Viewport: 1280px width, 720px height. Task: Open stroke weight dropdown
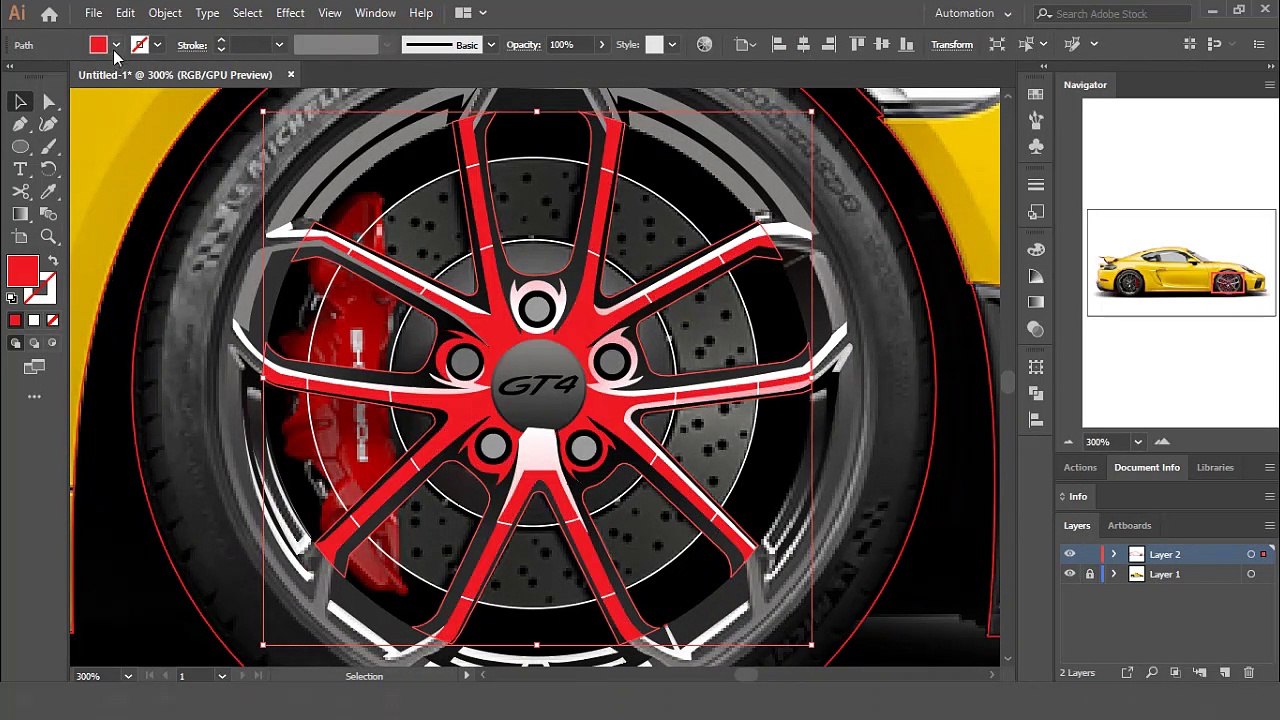[279, 45]
